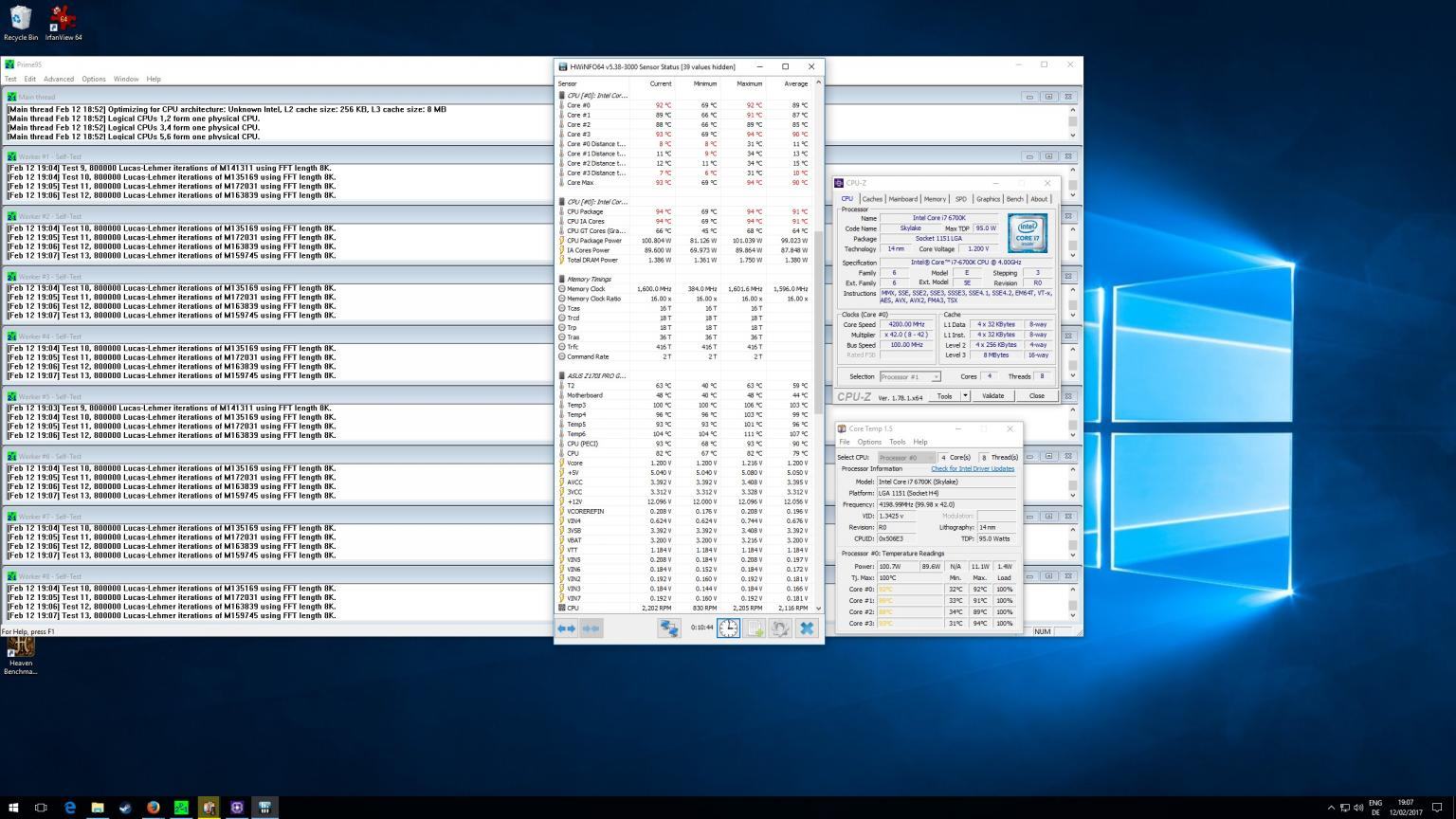
Task: Switch to CPU-Z SPD tab
Action: pos(961,199)
